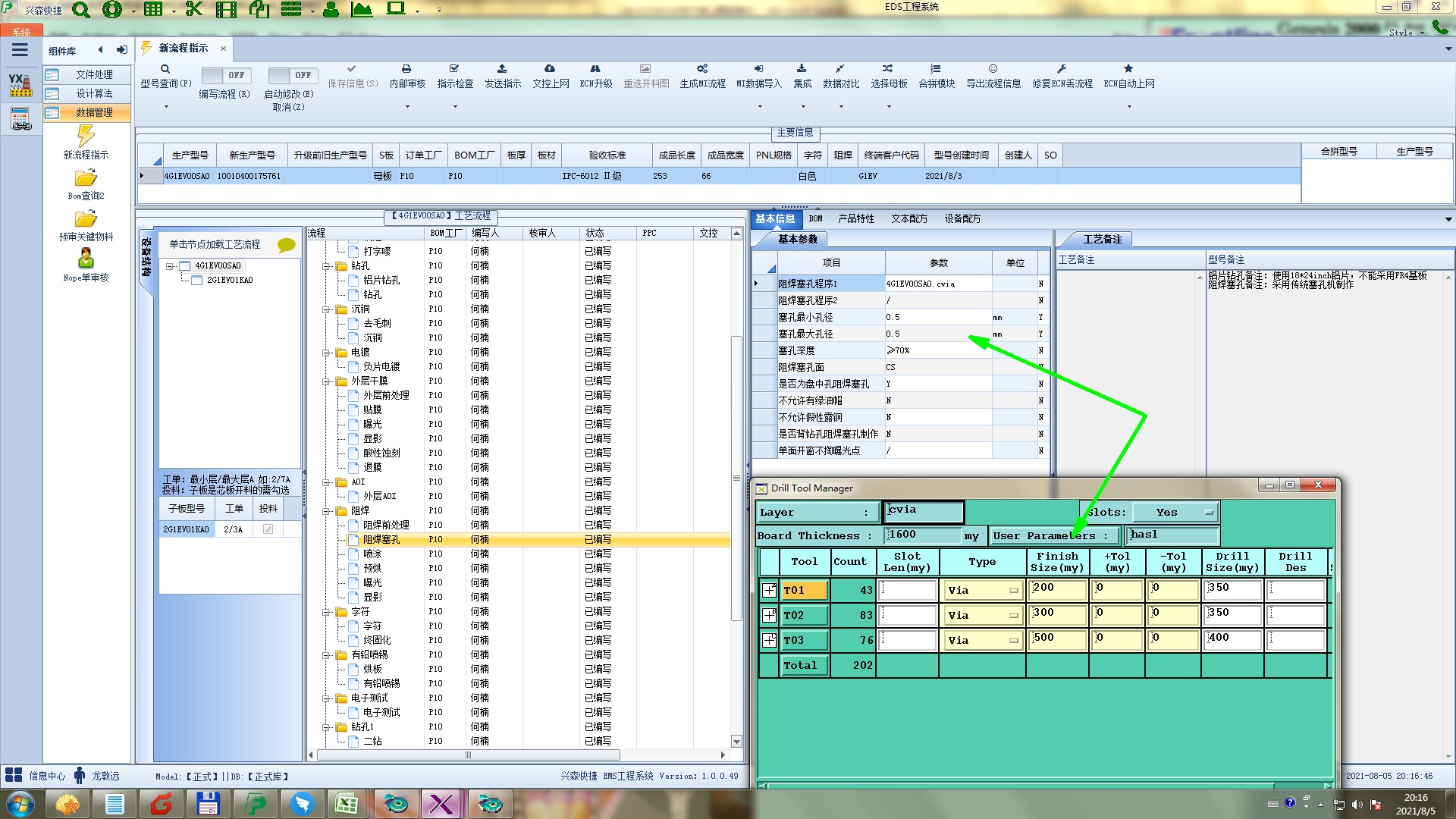Image resolution: width=1456 pixels, height=819 pixels.
Task: Switch to the 设备配方 tab
Action: 962,219
